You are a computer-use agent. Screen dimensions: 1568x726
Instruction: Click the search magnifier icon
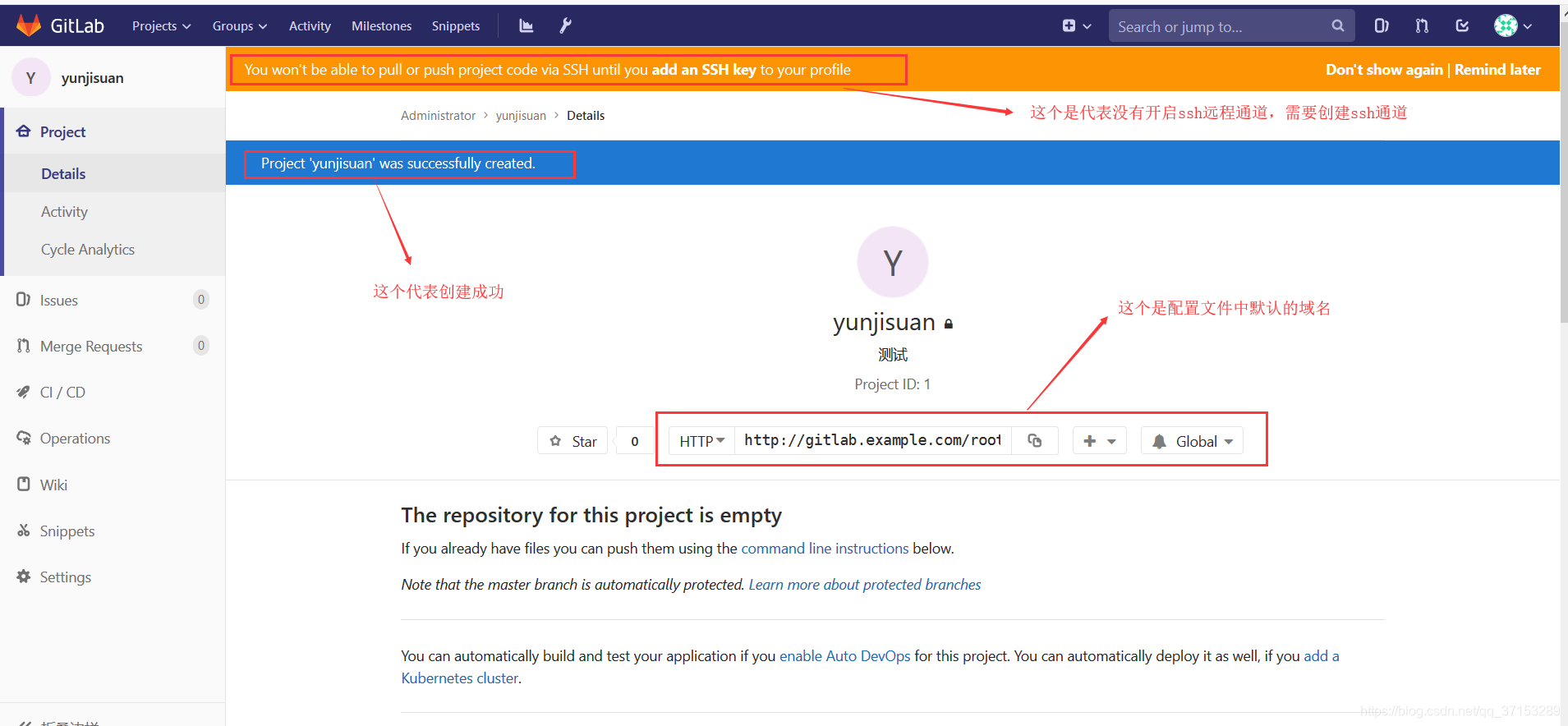1338,25
